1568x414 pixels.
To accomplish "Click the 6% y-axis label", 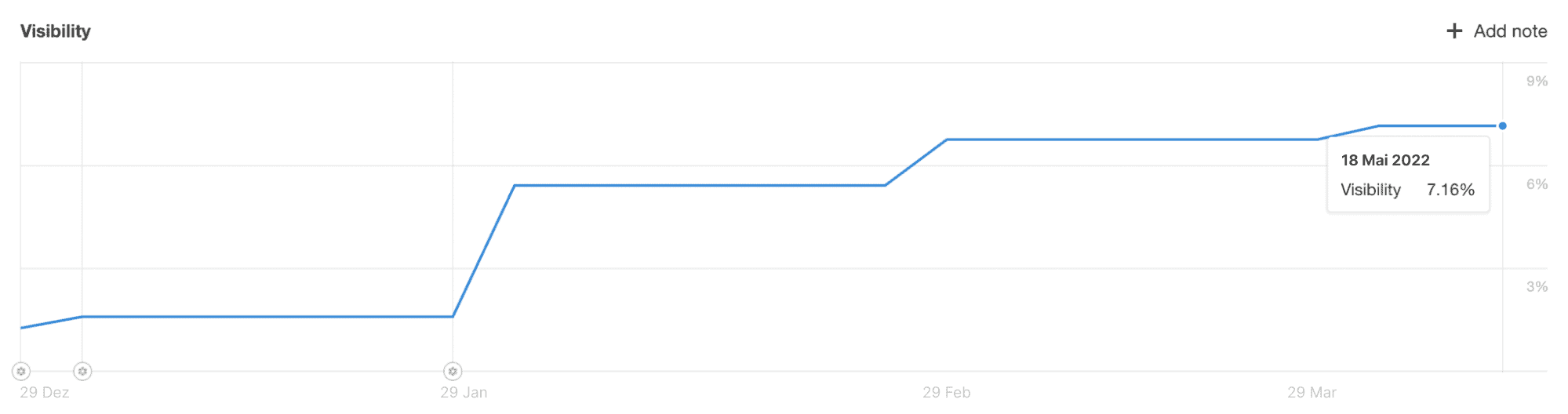I will pos(1537,184).
